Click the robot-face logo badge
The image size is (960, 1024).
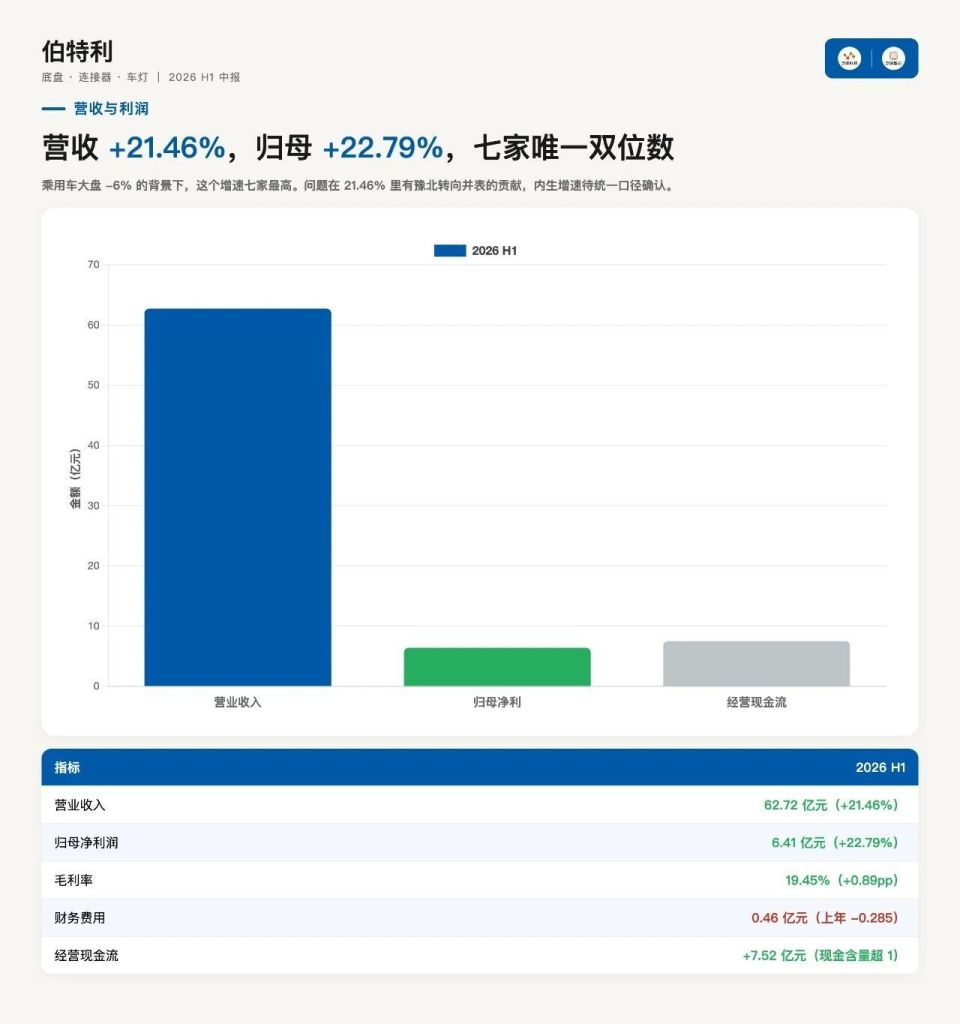pos(893,58)
